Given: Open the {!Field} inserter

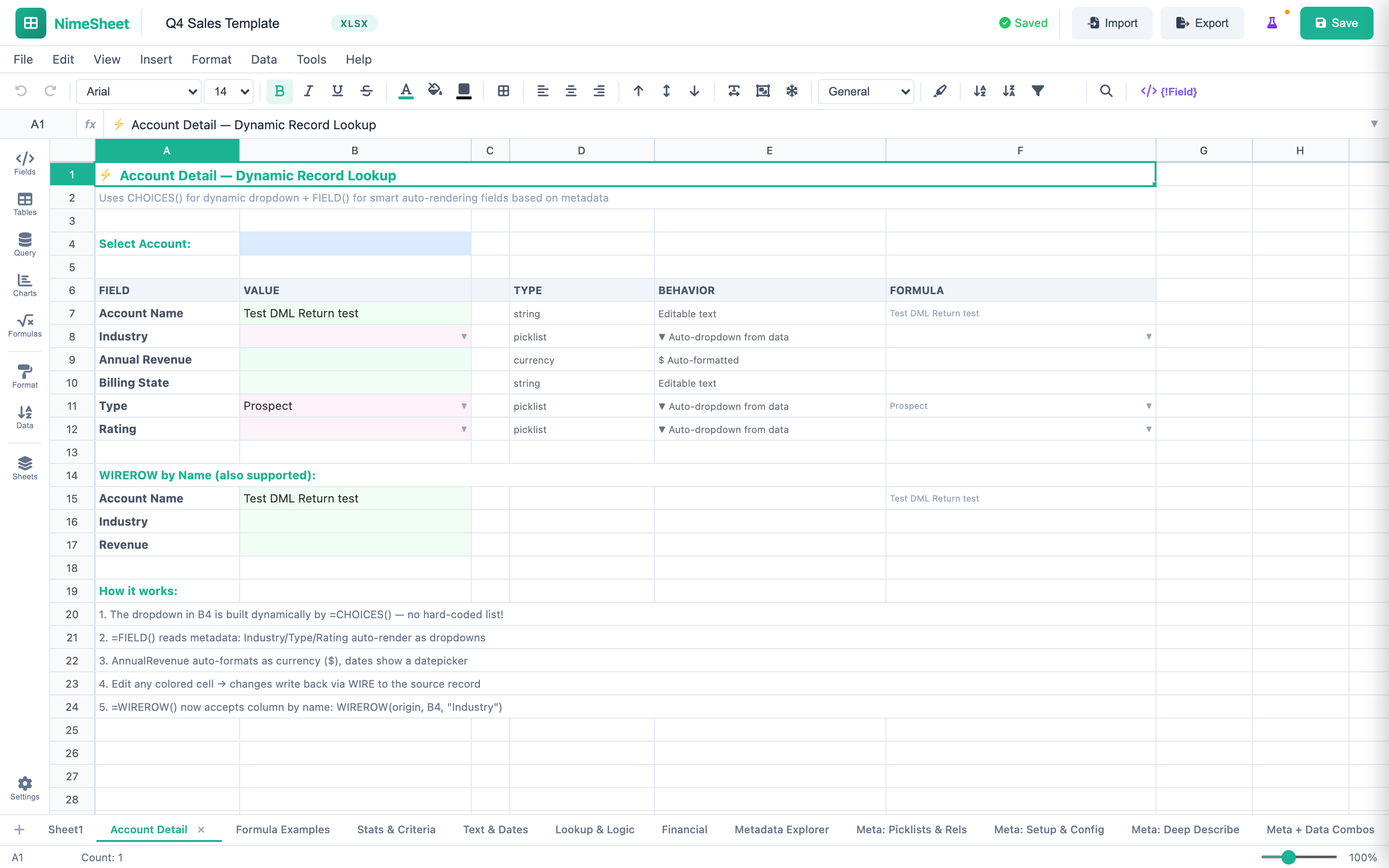Looking at the screenshot, I should click(1169, 91).
